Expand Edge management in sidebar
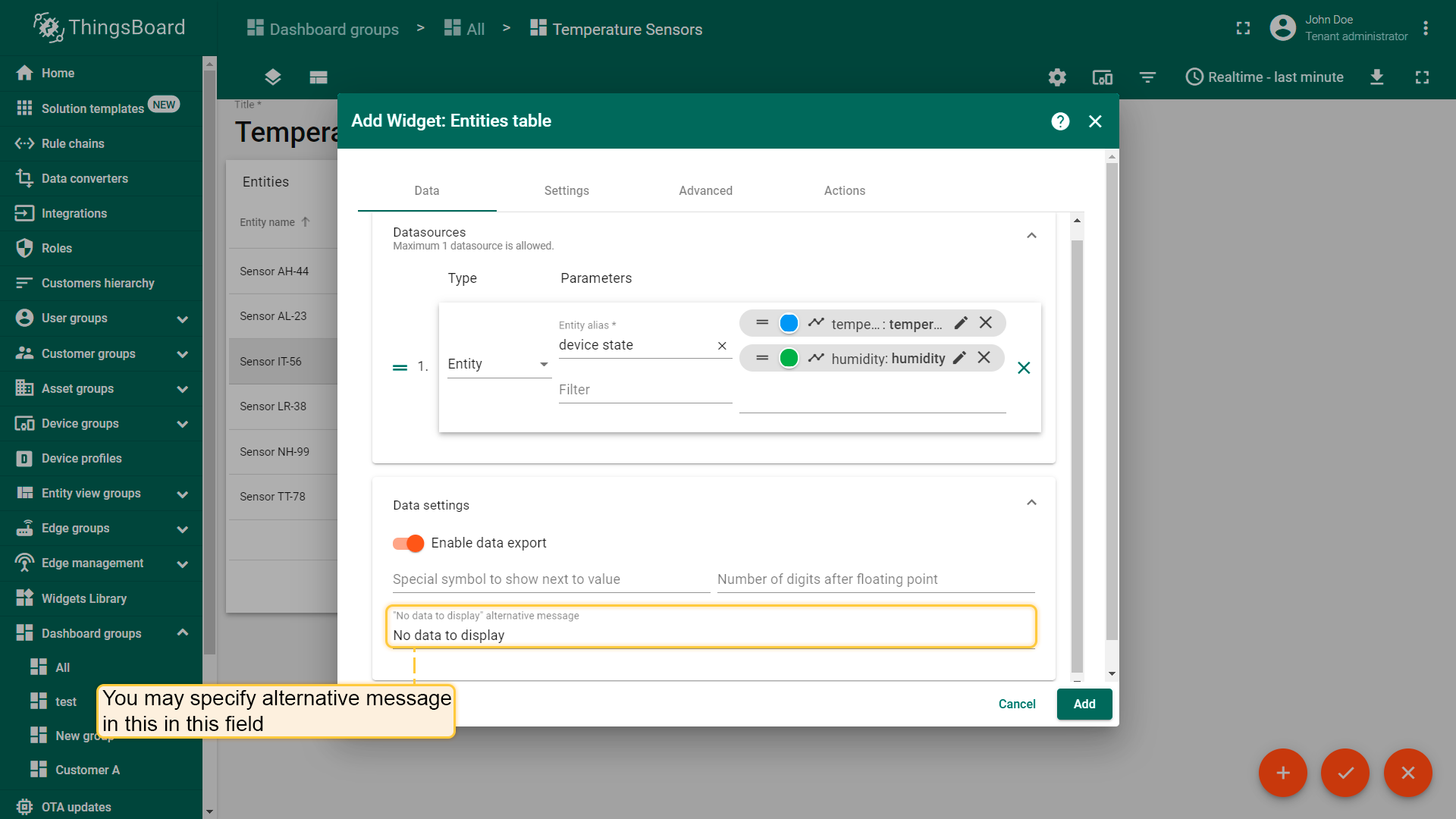 [x=182, y=564]
